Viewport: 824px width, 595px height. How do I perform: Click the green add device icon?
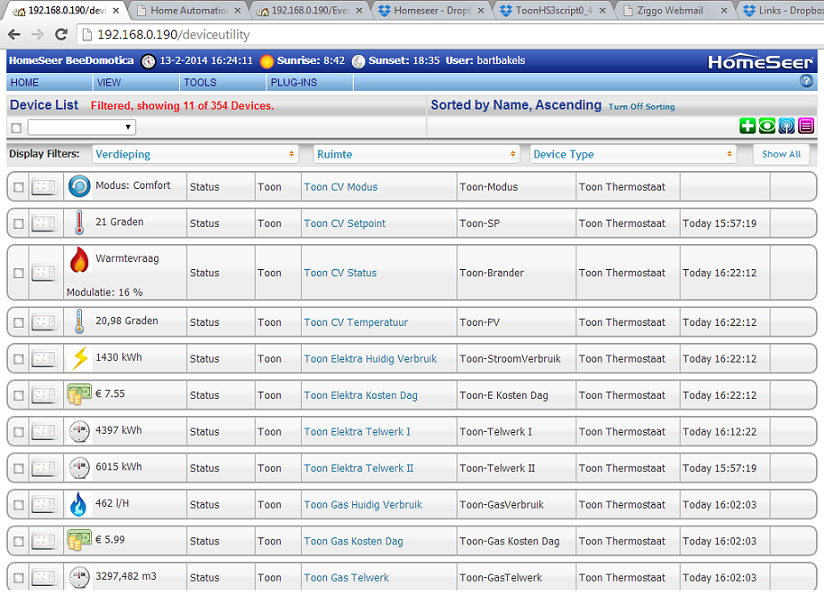point(747,126)
